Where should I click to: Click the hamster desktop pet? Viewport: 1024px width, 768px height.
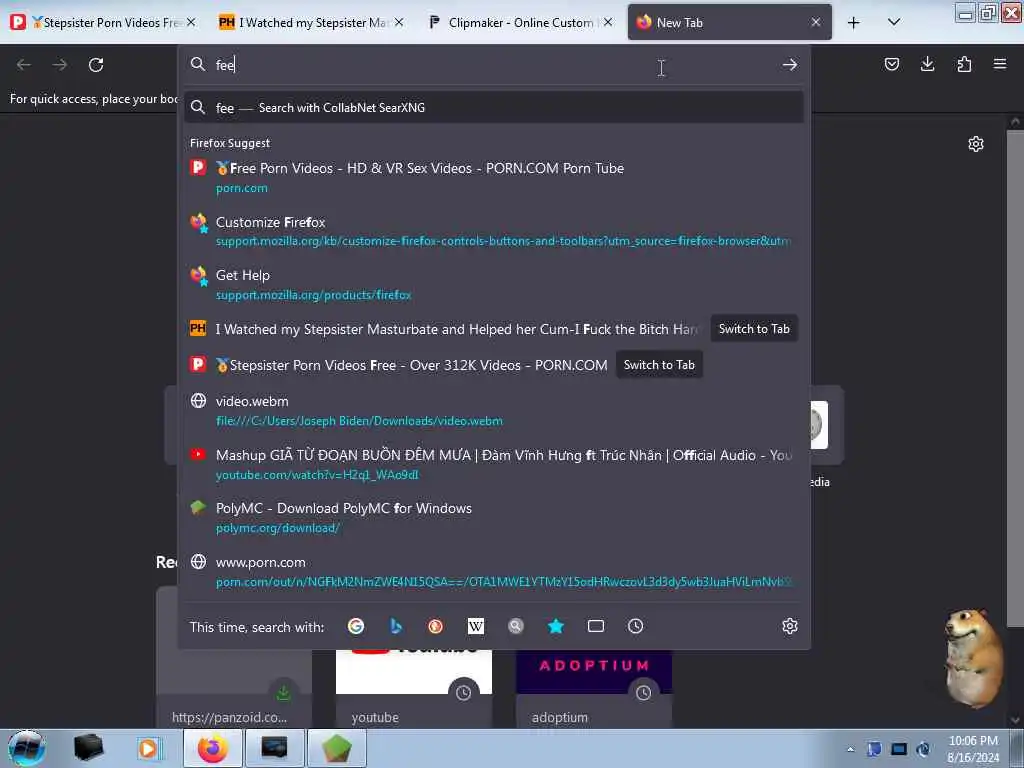click(x=974, y=658)
